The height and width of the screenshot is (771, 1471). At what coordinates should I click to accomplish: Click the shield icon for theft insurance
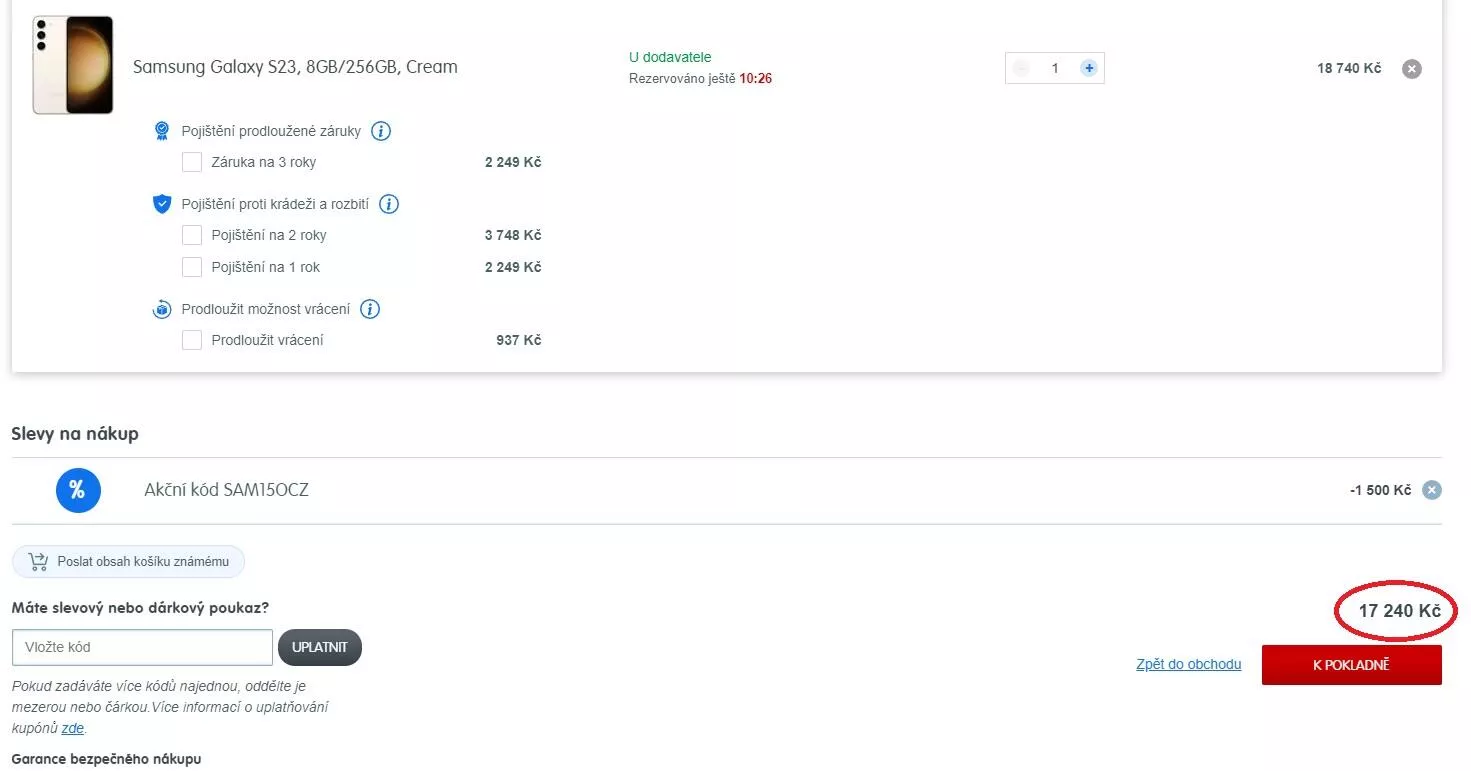pyautogui.click(x=162, y=204)
